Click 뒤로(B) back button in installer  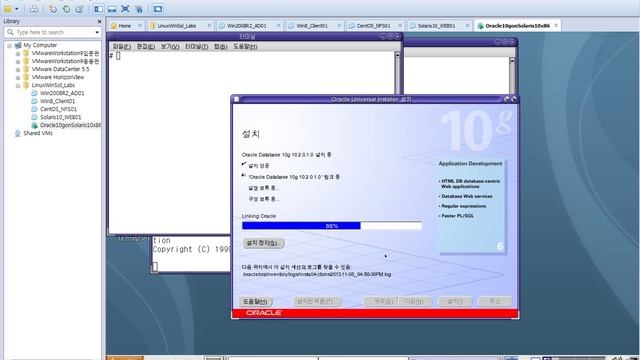[380, 302]
